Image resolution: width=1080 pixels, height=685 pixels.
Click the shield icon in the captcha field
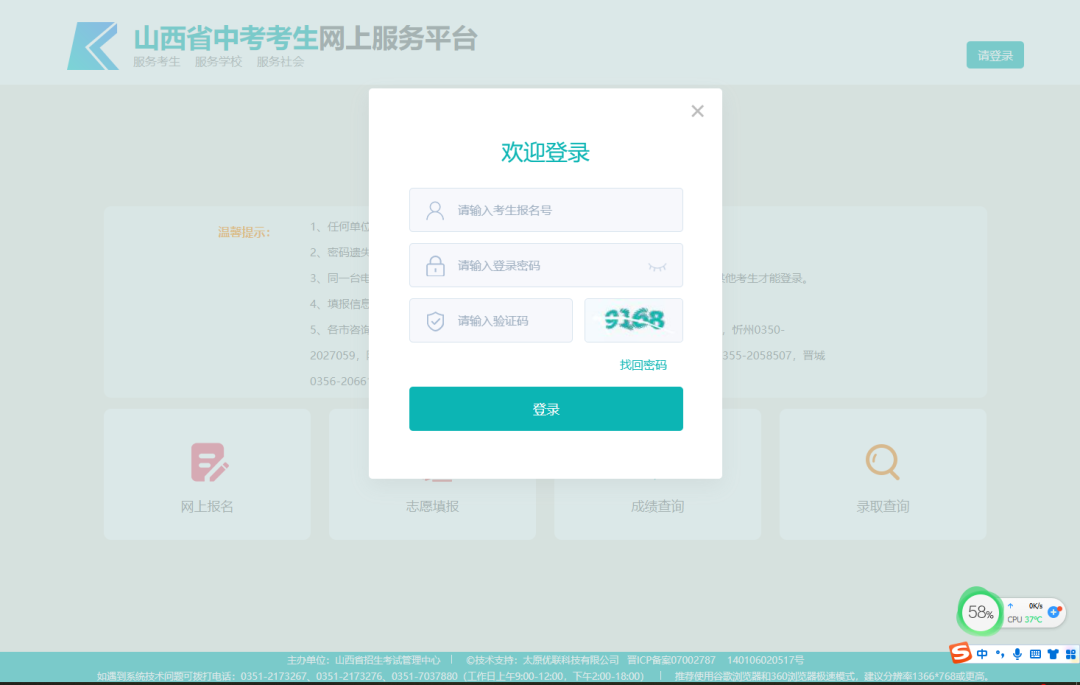pyautogui.click(x=433, y=320)
